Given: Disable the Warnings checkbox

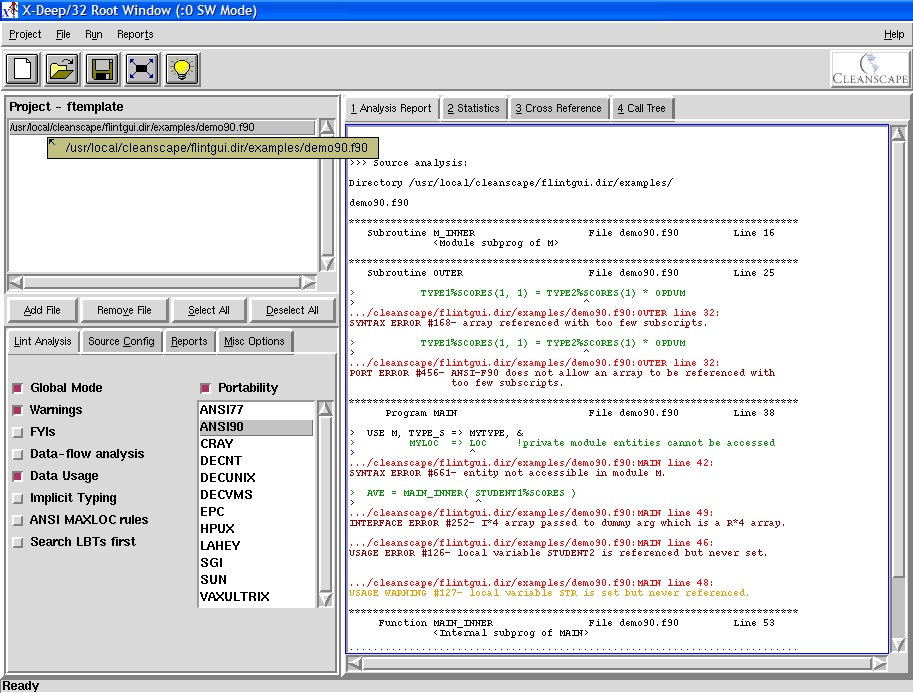Looking at the screenshot, I should pyautogui.click(x=18, y=410).
